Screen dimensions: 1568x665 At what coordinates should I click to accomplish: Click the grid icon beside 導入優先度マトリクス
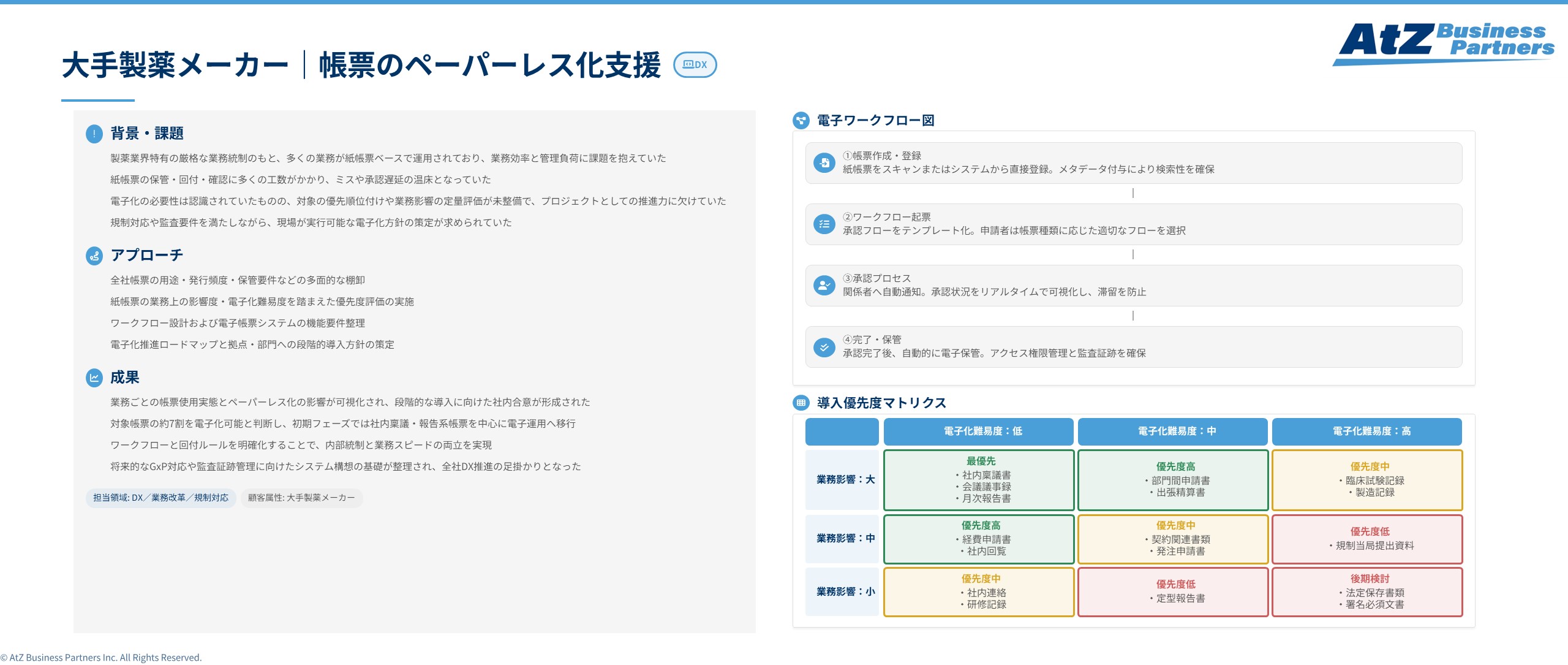tap(801, 404)
